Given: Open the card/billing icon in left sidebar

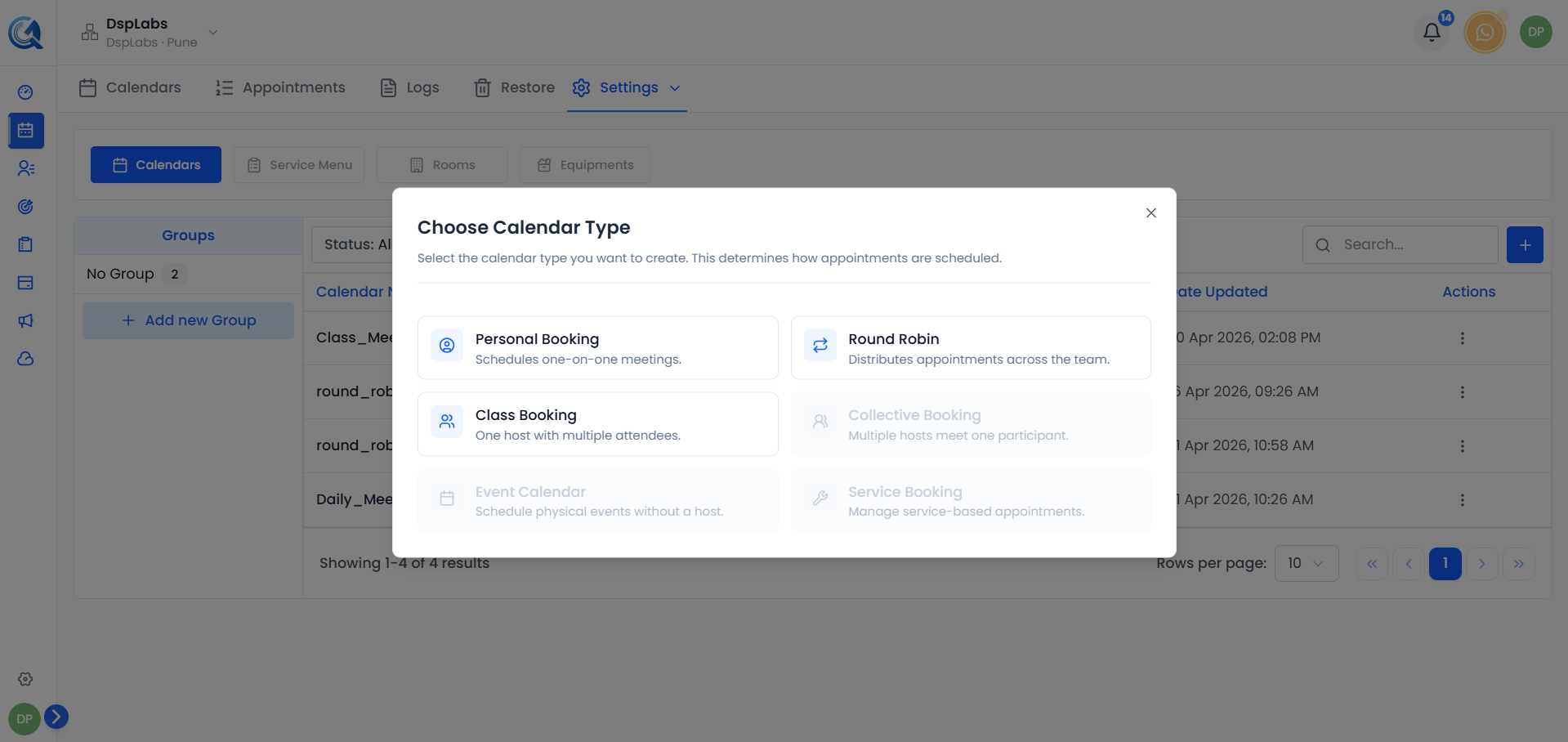Looking at the screenshot, I should [x=25, y=283].
